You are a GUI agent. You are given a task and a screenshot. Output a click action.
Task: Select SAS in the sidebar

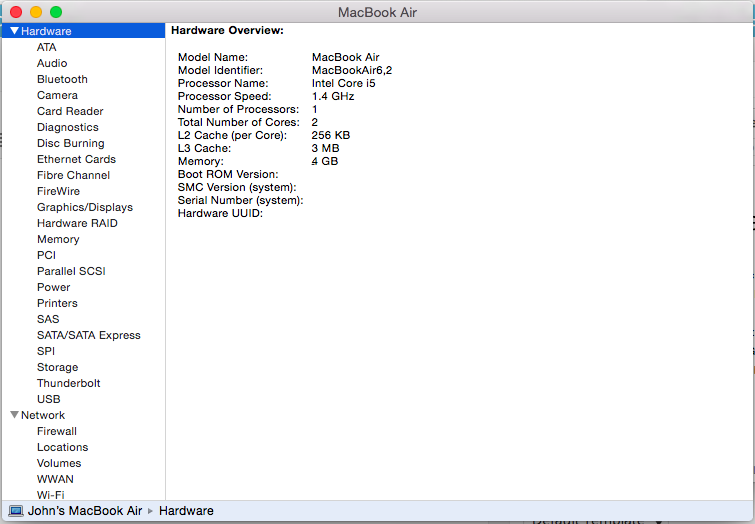(48, 319)
